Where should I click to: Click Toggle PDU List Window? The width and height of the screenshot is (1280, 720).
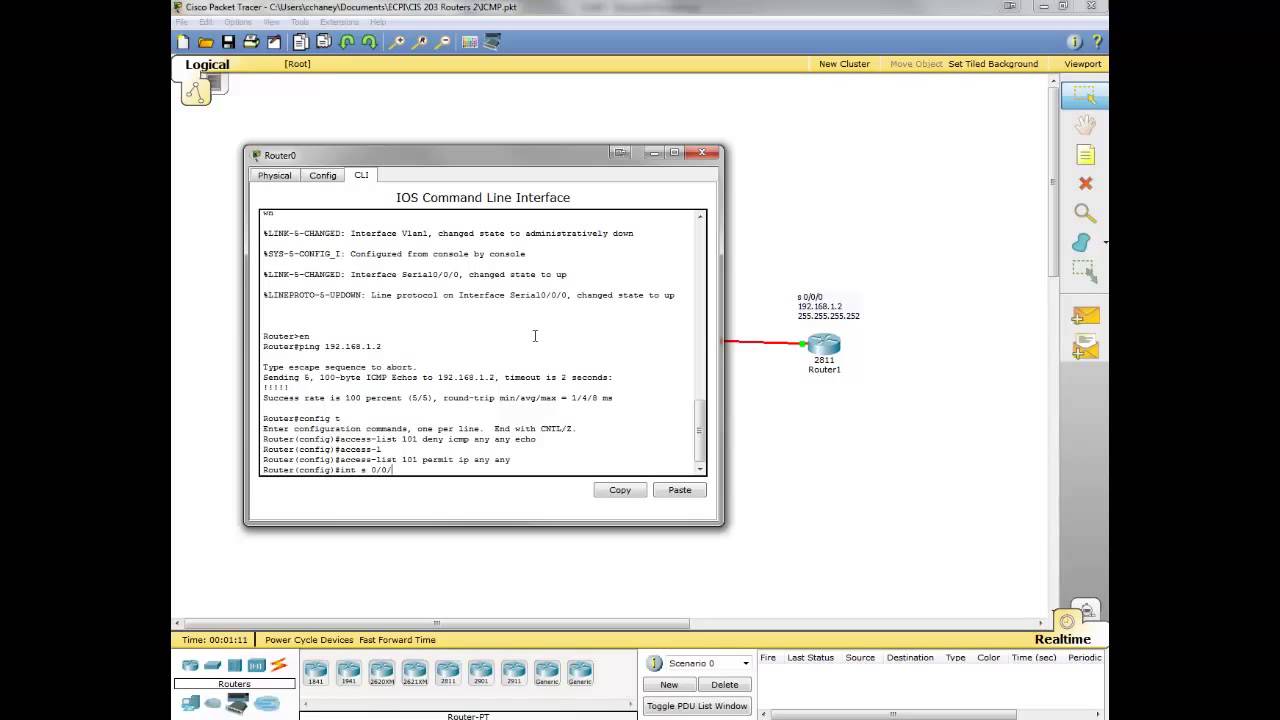pyautogui.click(x=697, y=706)
